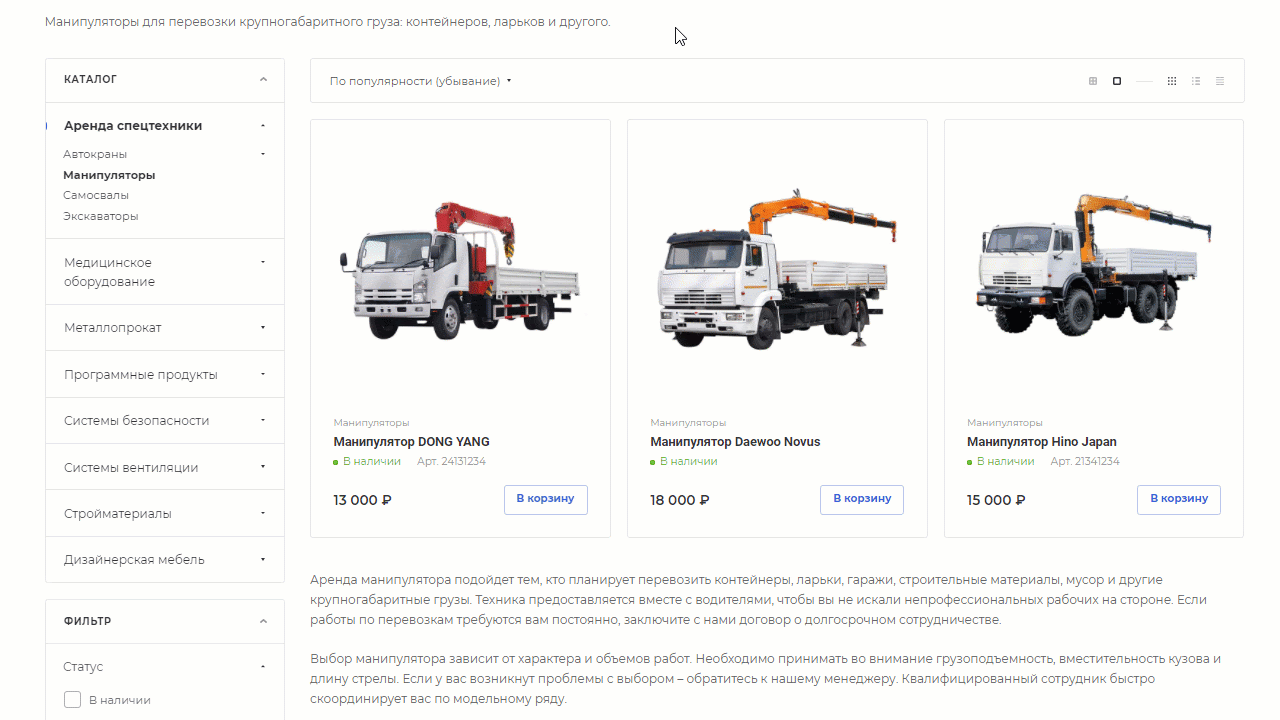Open the sorting dropdown 'По популярности (убывание)'

coord(420,81)
